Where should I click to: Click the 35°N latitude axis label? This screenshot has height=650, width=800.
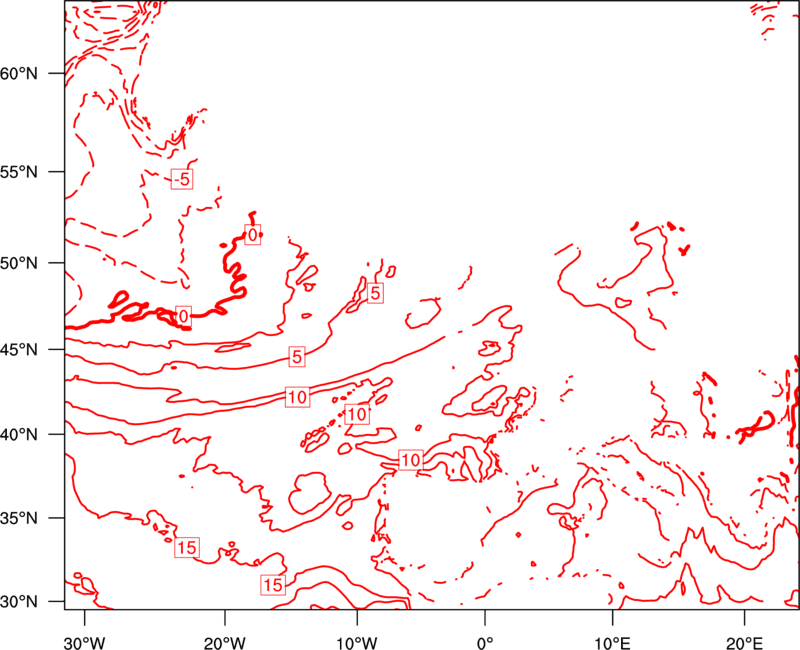click(19, 518)
